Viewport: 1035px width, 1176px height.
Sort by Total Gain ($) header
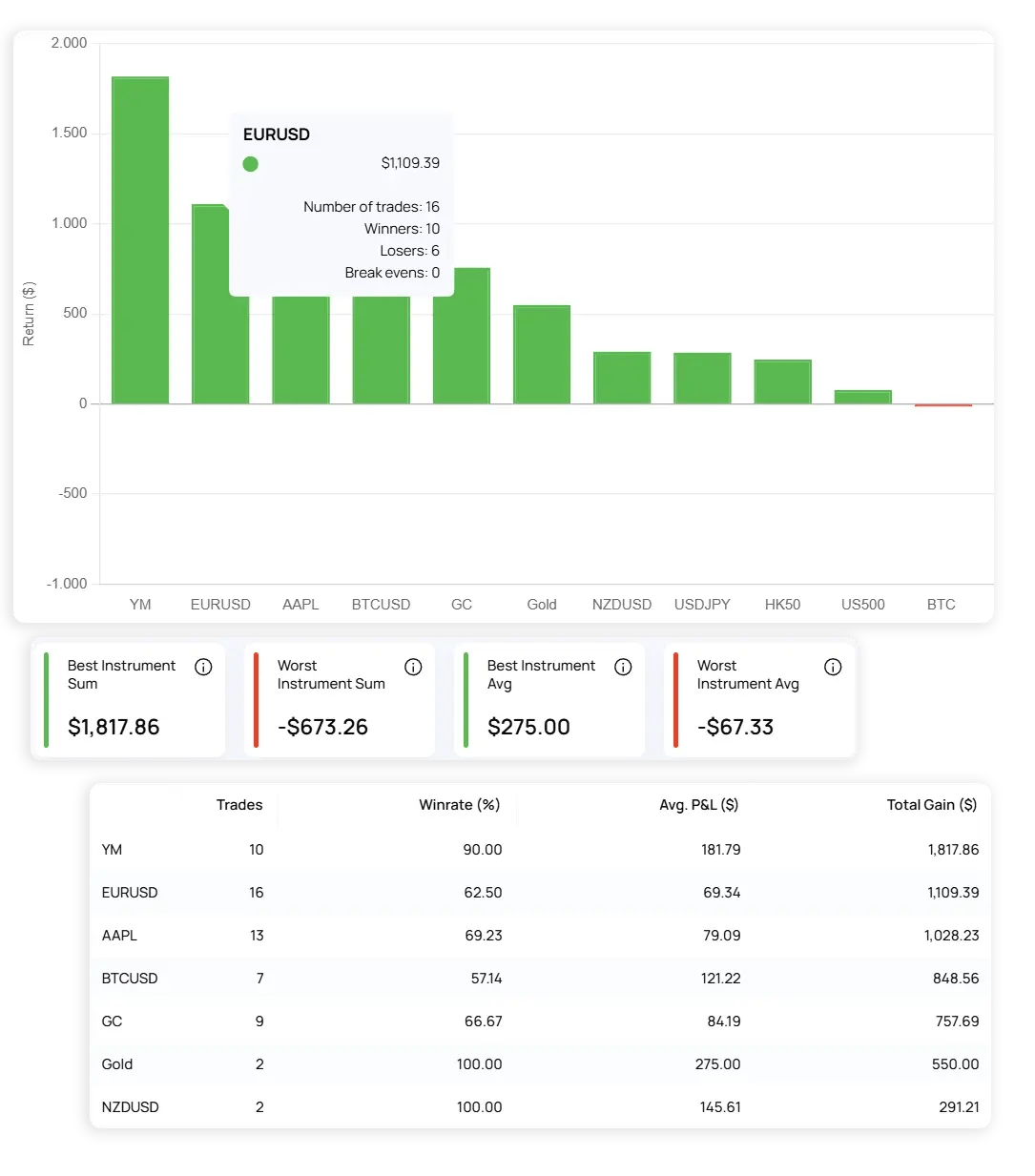[931, 805]
